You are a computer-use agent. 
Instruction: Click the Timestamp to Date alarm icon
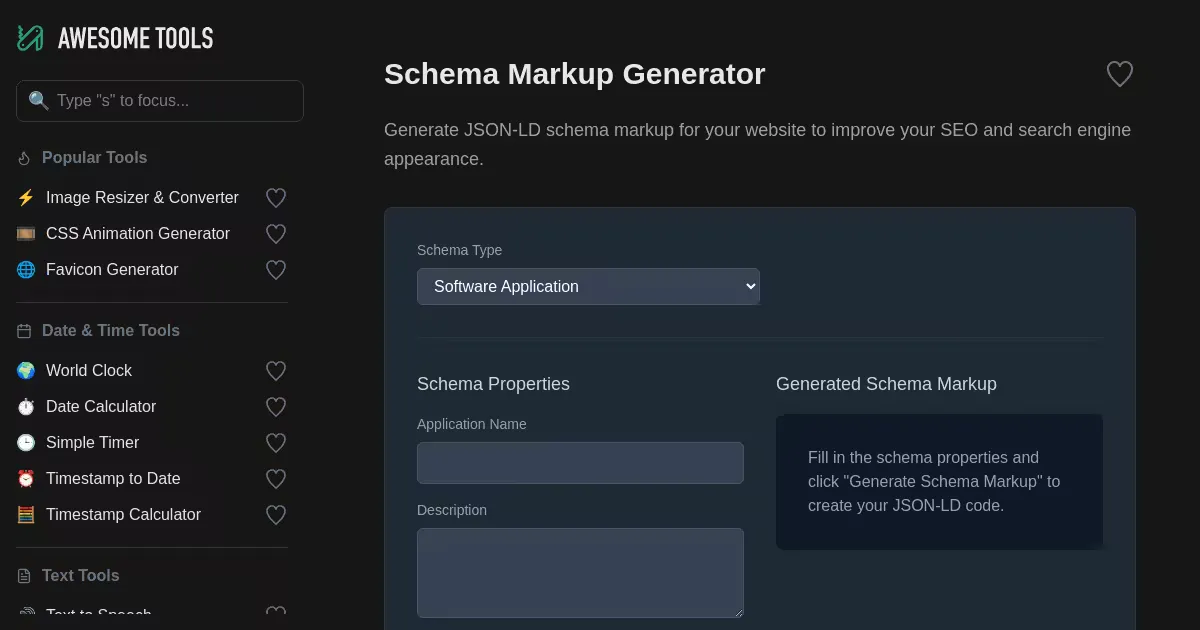(26, 479)
